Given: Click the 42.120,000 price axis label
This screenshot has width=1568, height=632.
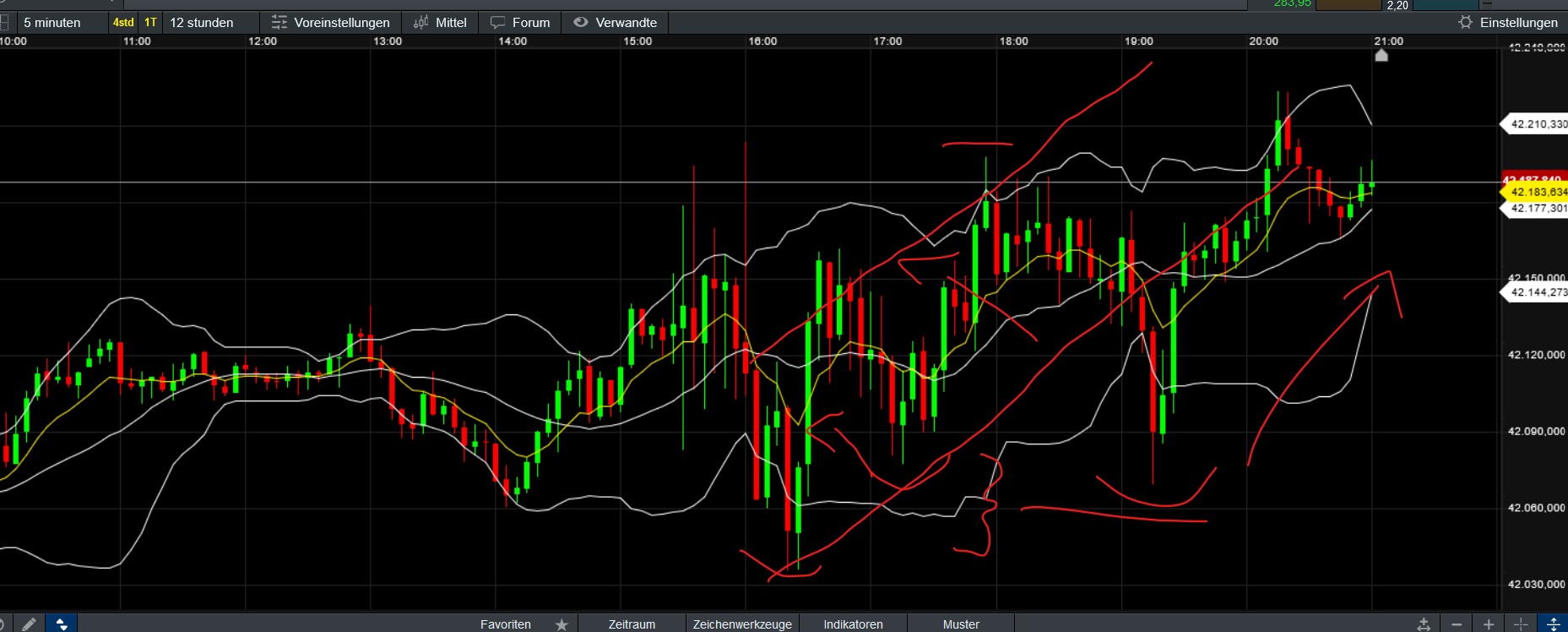Looking at the screenshot, I should (1537, 355).
